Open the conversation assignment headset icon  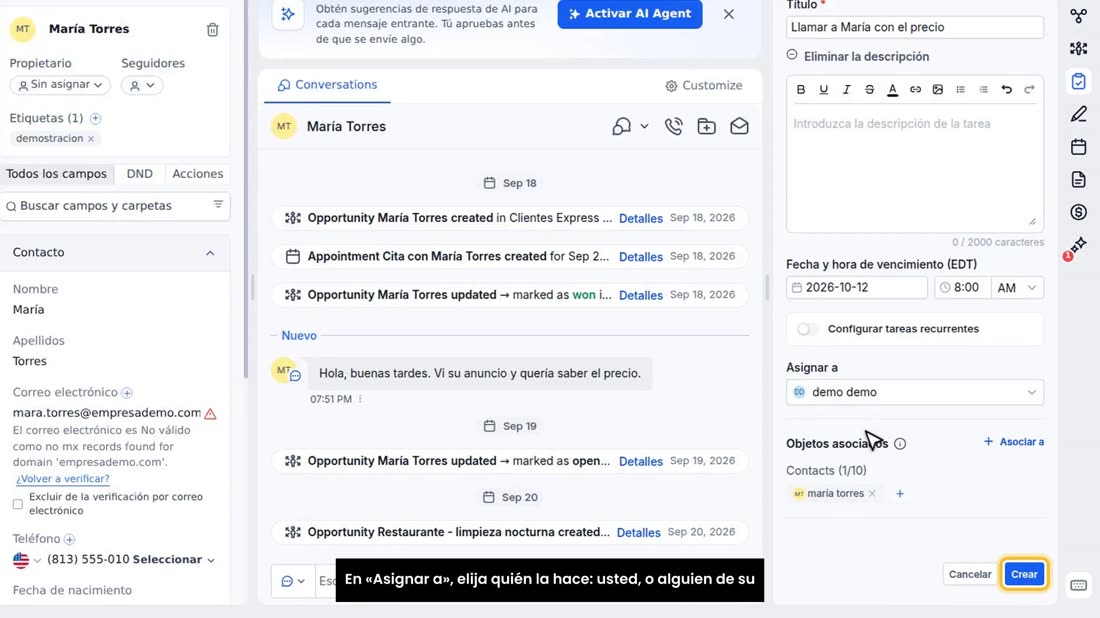(x=622, y=126)
